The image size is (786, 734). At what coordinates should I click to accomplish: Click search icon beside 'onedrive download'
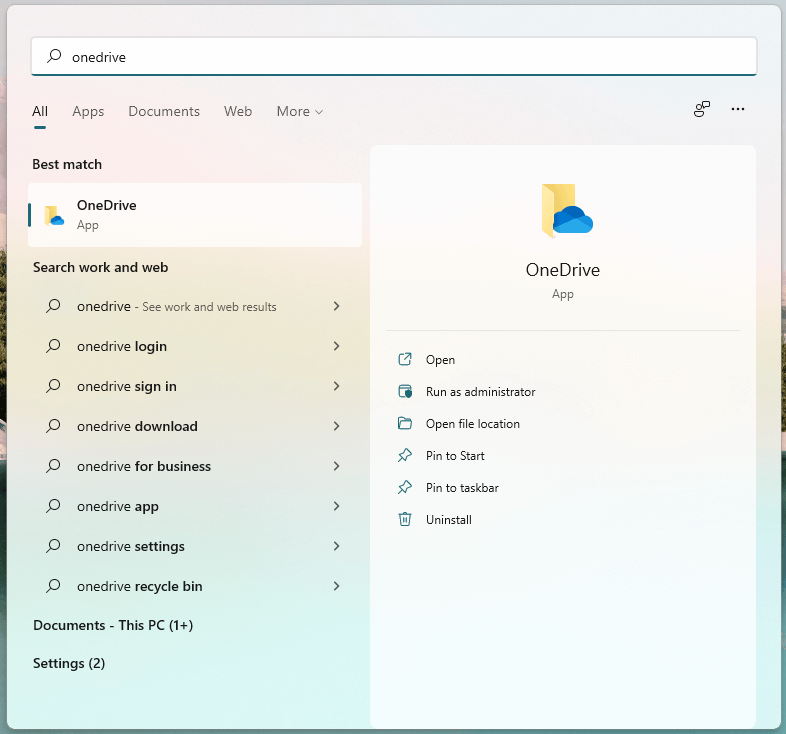53,426
